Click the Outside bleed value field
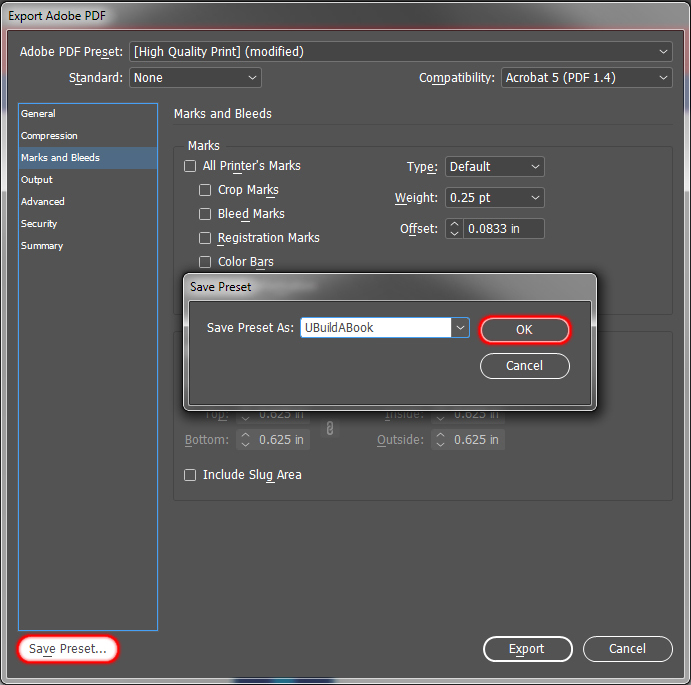 click(x=477, y=440)
